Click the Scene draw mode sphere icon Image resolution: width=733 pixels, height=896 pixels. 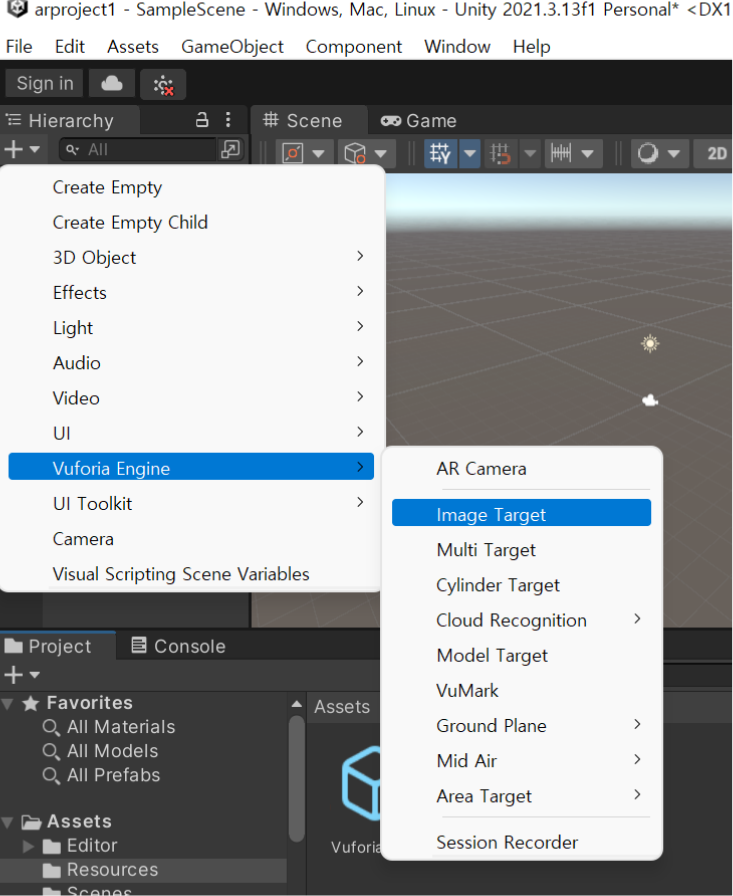[x=648, y=153]
